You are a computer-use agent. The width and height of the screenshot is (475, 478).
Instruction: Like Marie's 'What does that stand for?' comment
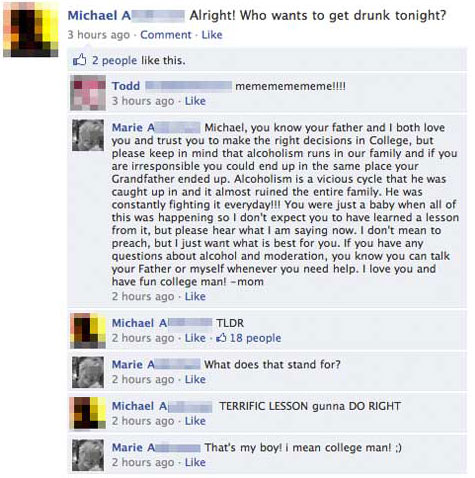[195, 379]
